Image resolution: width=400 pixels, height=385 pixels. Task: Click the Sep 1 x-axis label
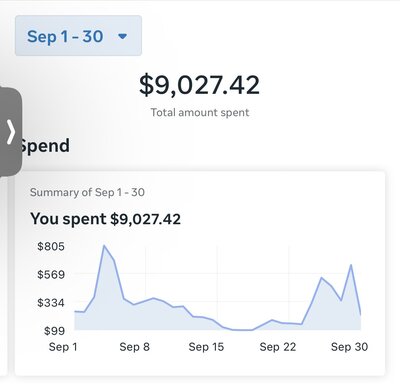63,347
